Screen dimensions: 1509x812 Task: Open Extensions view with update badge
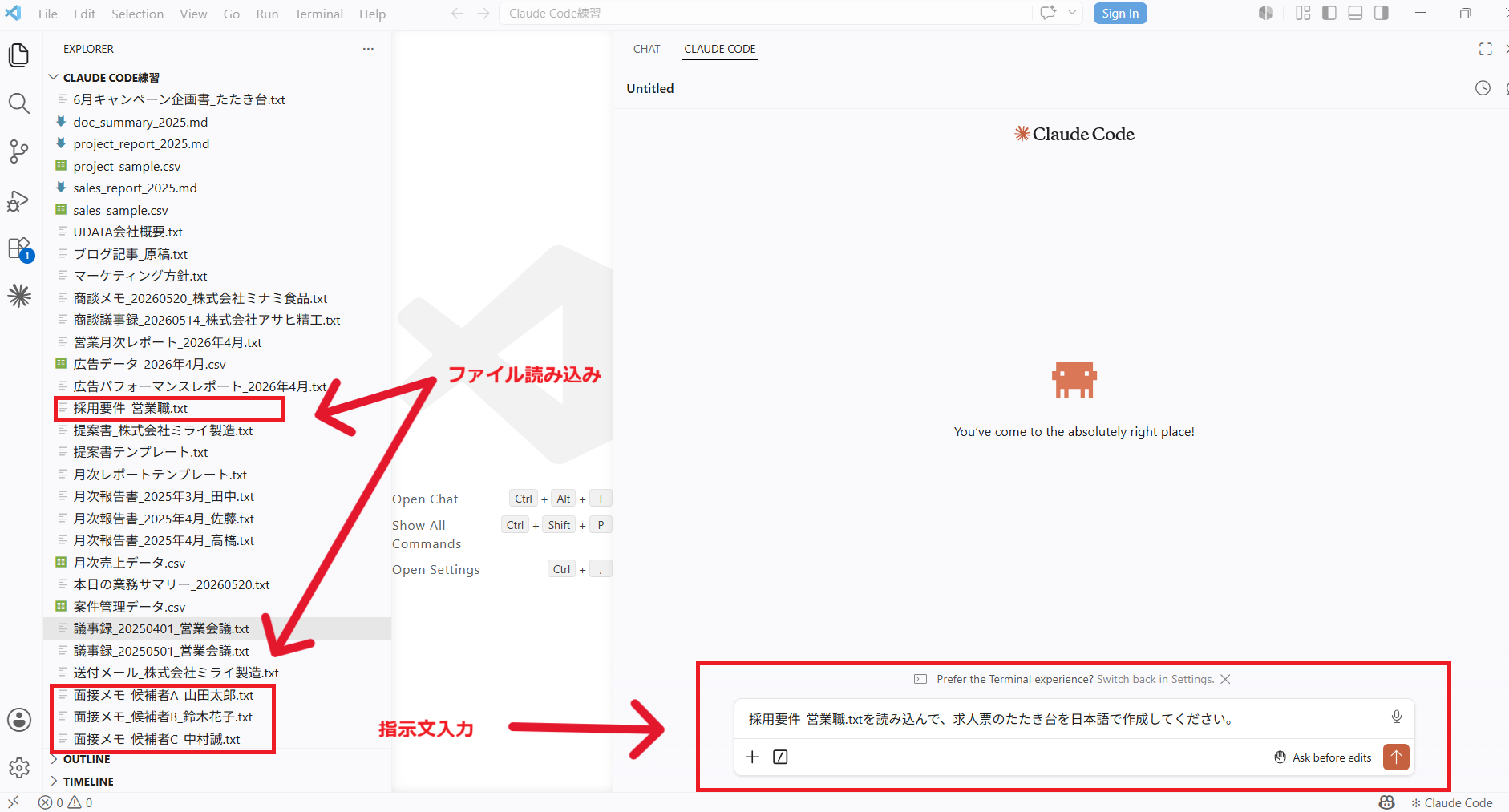(19, 248)
